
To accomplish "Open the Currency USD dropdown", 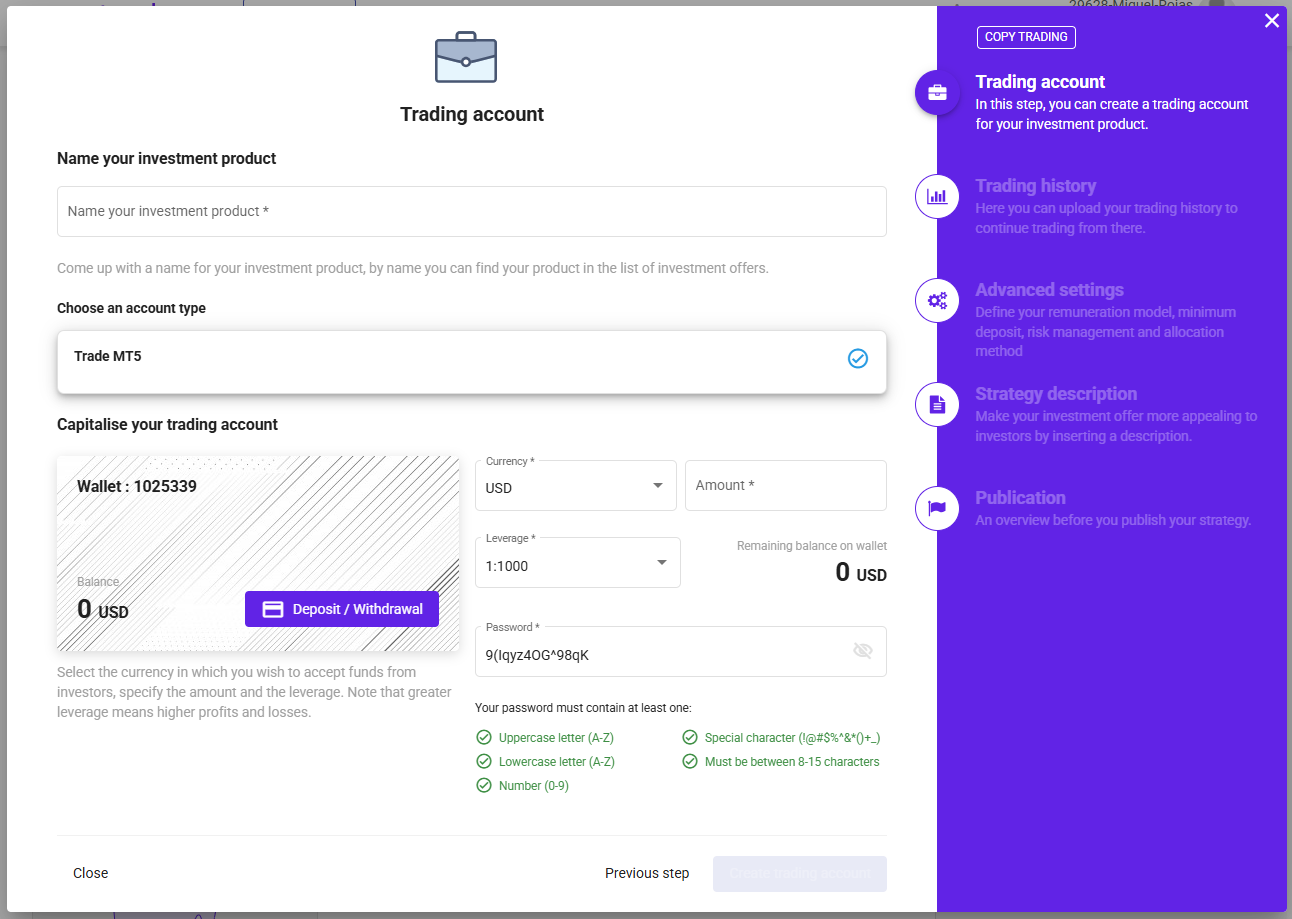I will point(576,486).
